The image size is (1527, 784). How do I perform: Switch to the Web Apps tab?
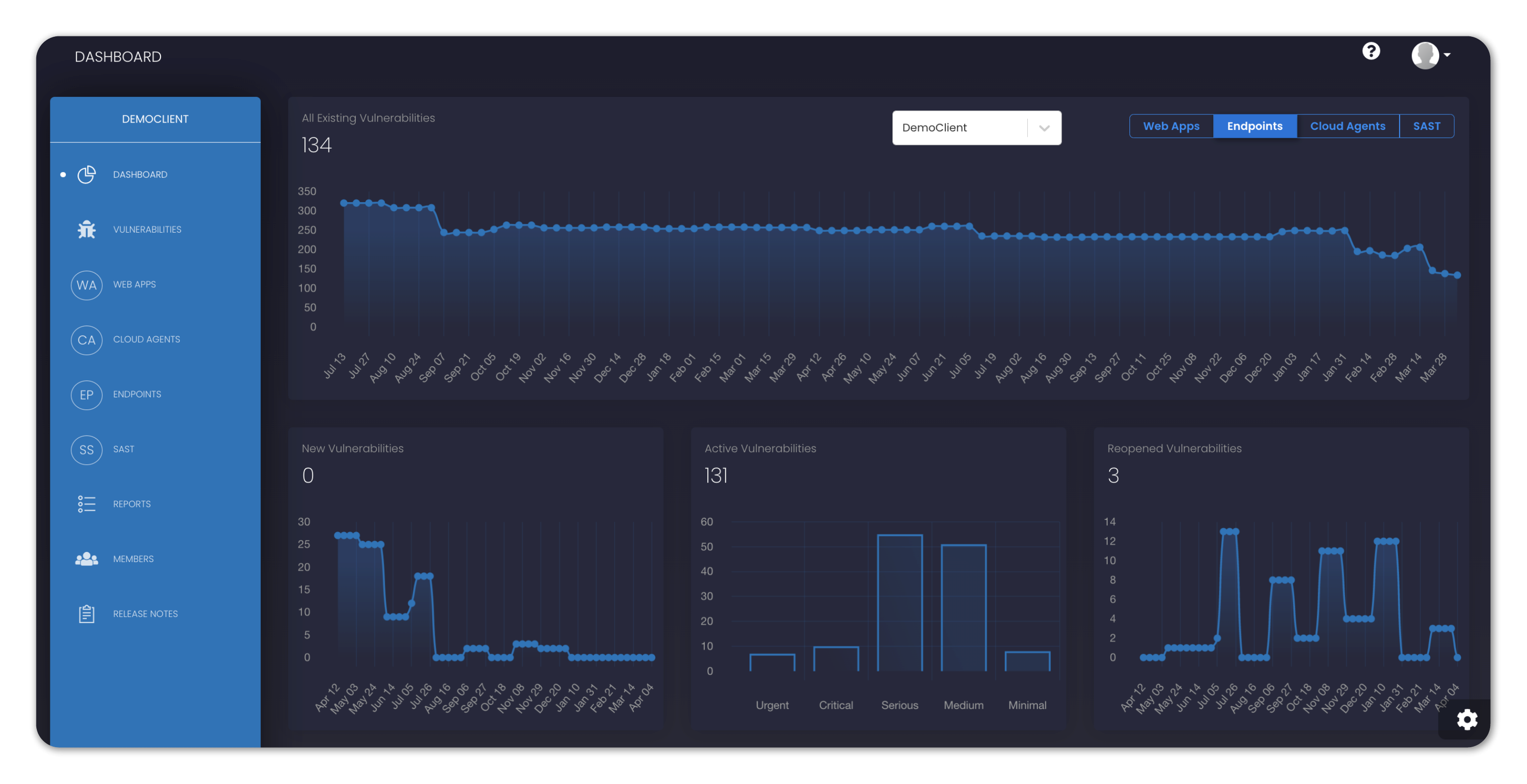tap(1171, 126)
